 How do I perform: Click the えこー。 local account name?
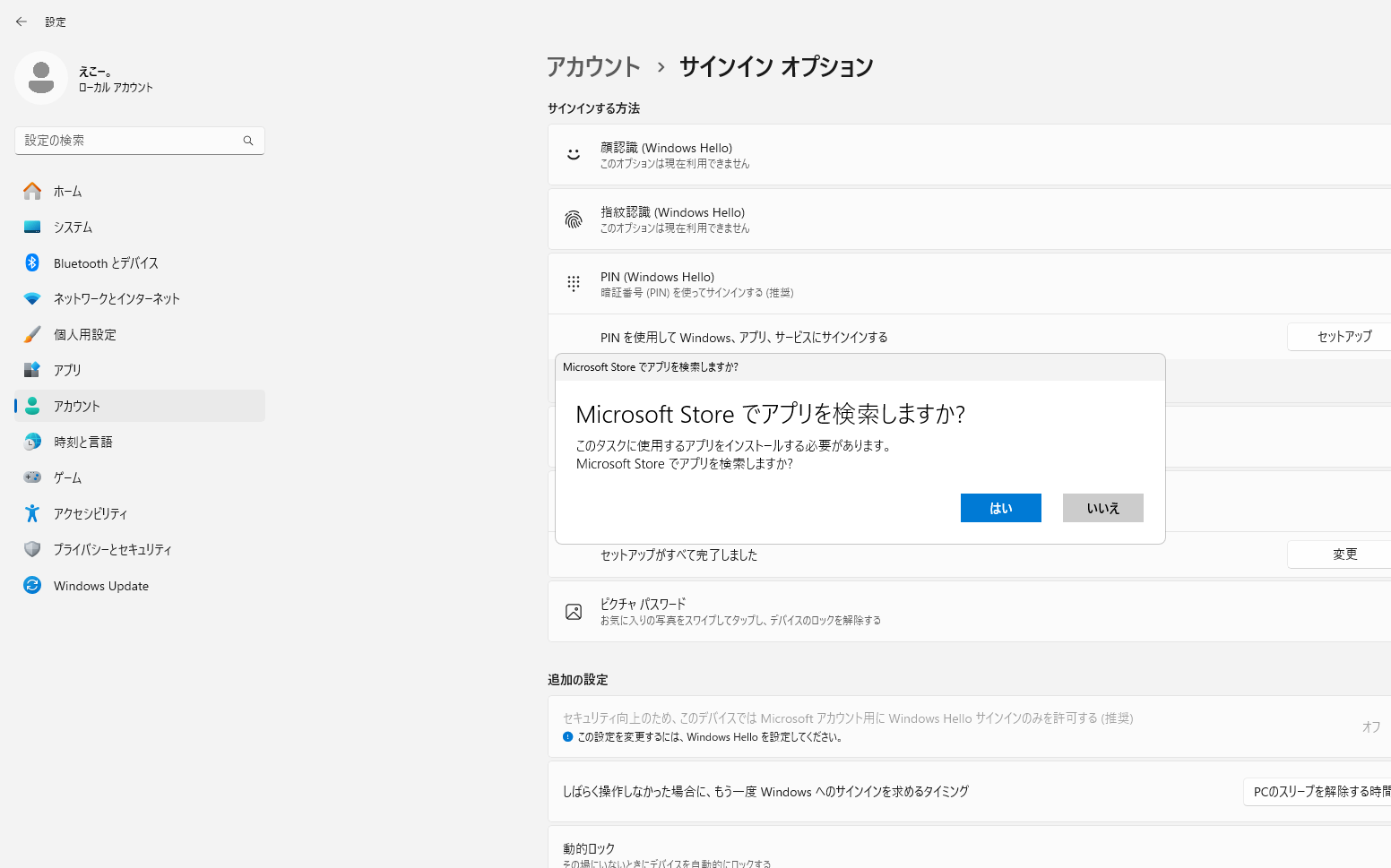tap(95, 72)
